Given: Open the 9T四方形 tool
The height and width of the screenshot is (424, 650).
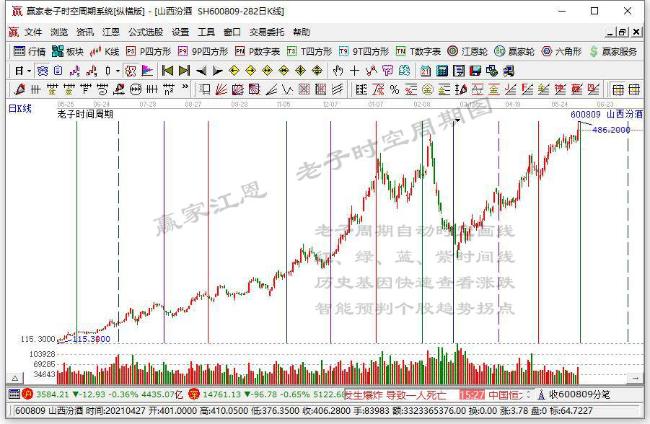Looking at the screenshot, I should pos(364,51).
